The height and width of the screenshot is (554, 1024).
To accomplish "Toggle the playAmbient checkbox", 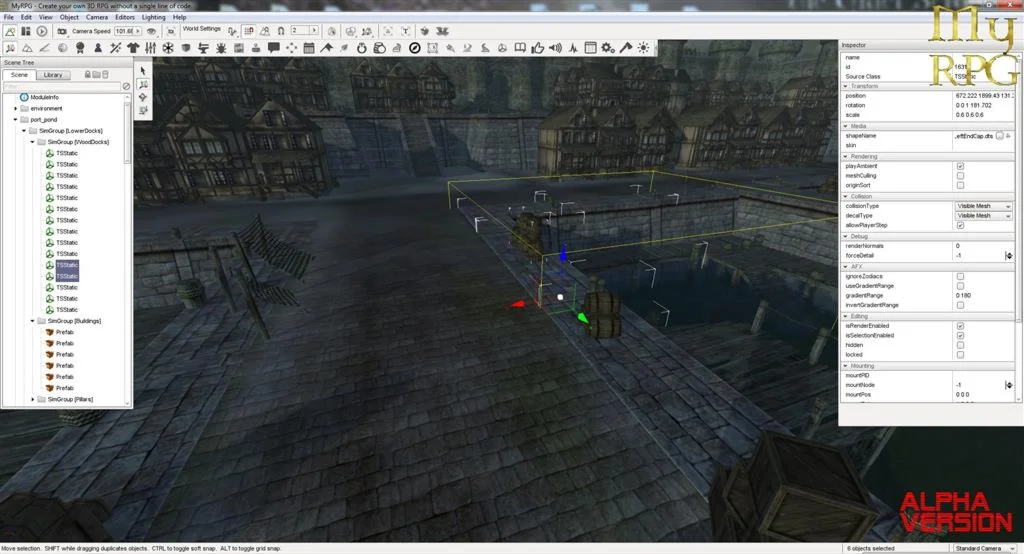I will [x=960, y=166].
